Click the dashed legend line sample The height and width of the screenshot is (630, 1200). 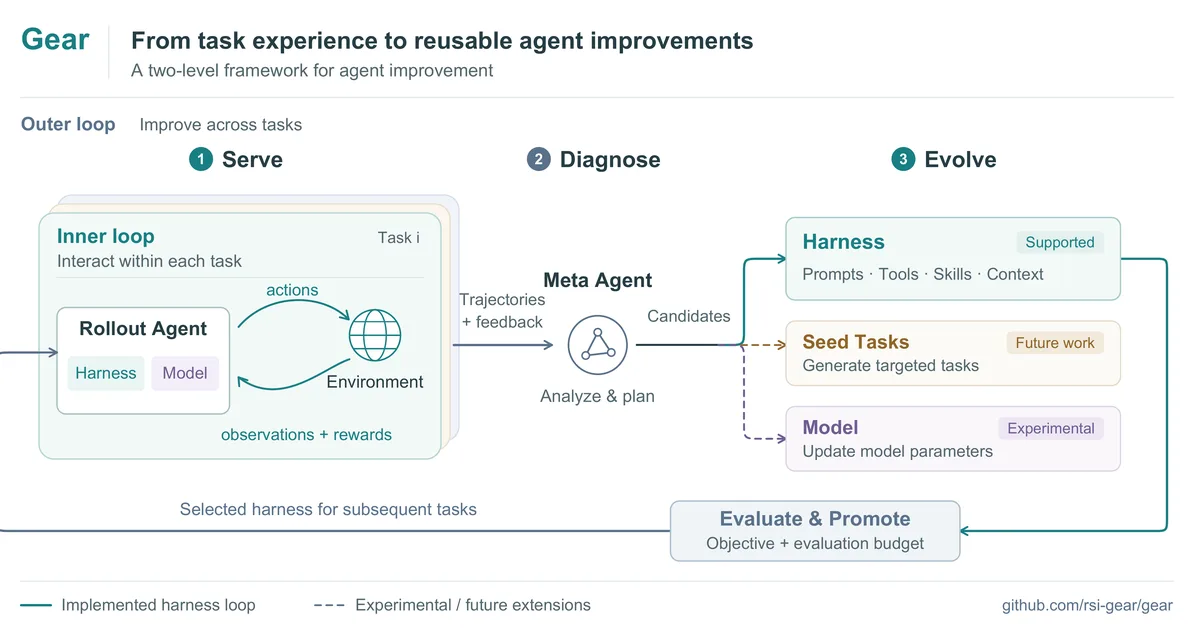pyautogui.click(x=329, y=605)
